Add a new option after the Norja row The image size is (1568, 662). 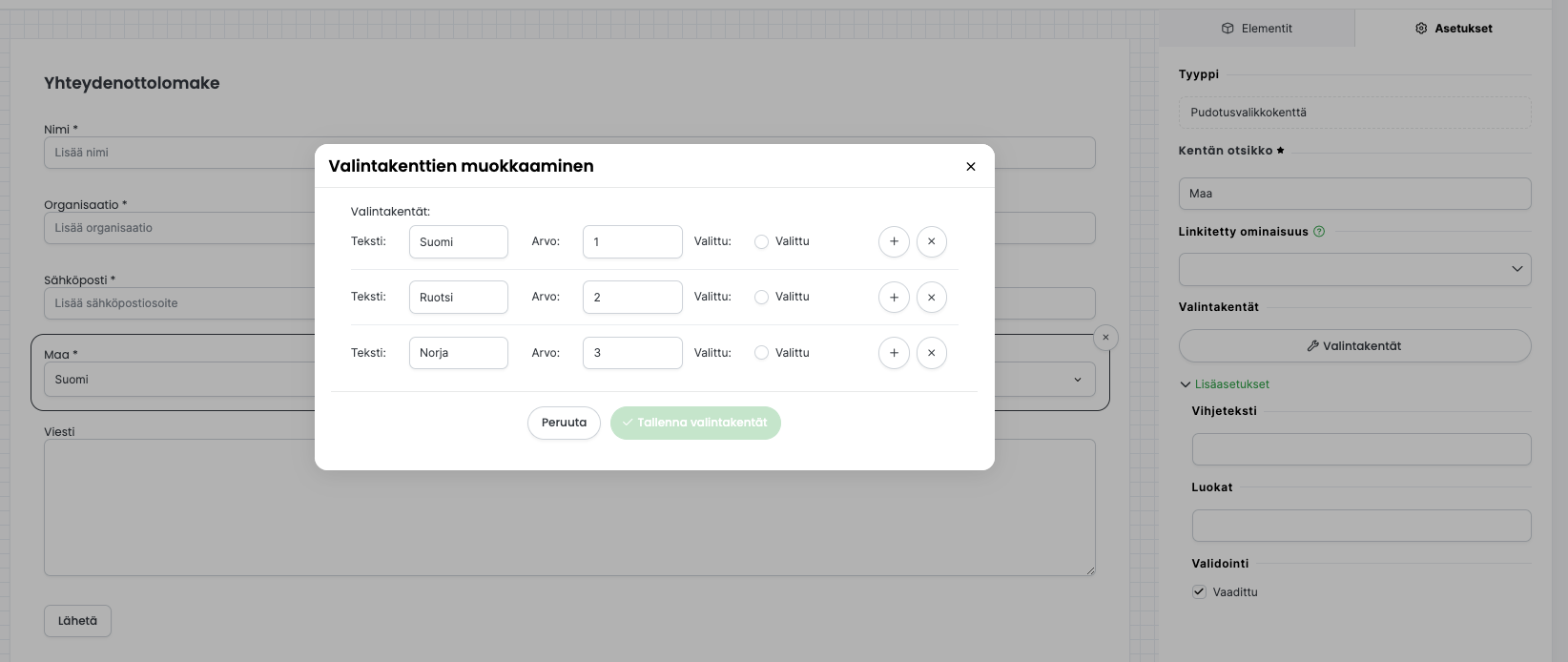click(x=894, y=353)
